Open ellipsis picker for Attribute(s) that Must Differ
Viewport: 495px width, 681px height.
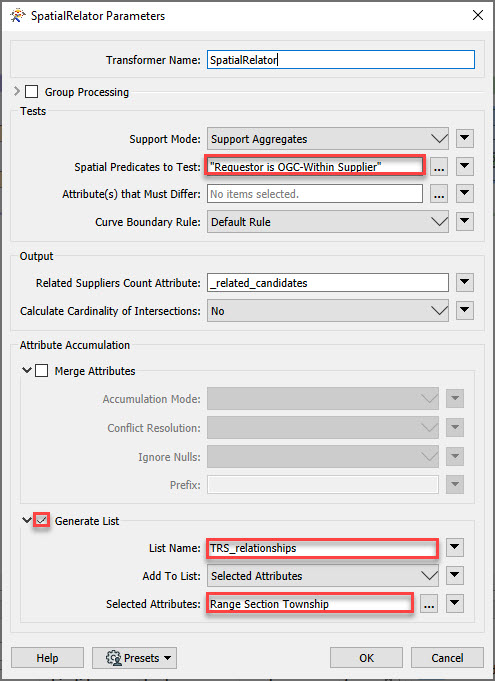[x=439, y=194]
